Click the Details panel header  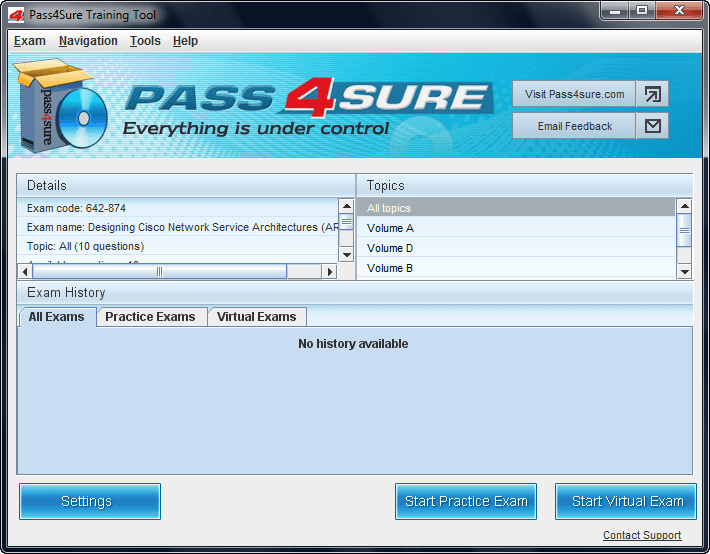click(x=186, y=185)
